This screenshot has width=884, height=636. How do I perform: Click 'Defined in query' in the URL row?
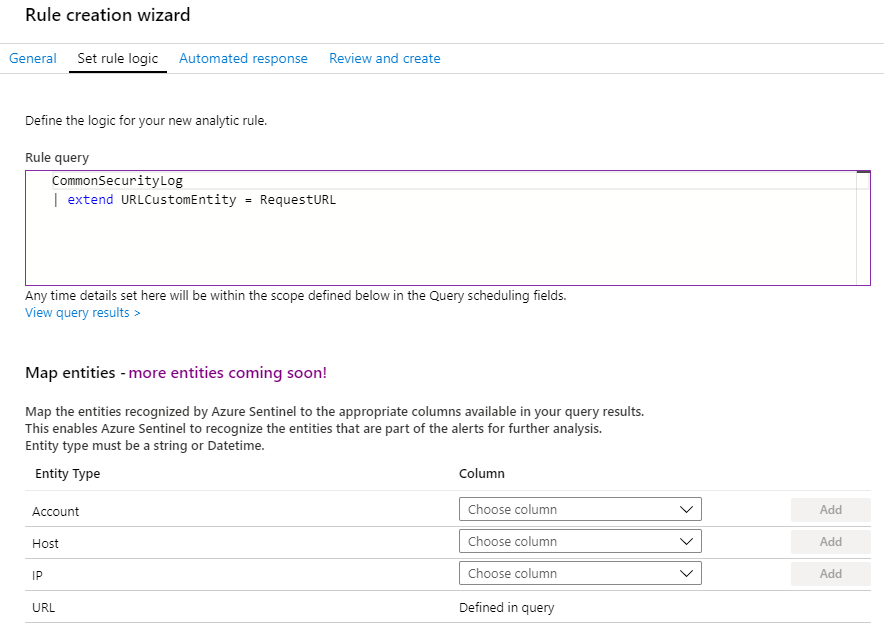tap(506, 607)
